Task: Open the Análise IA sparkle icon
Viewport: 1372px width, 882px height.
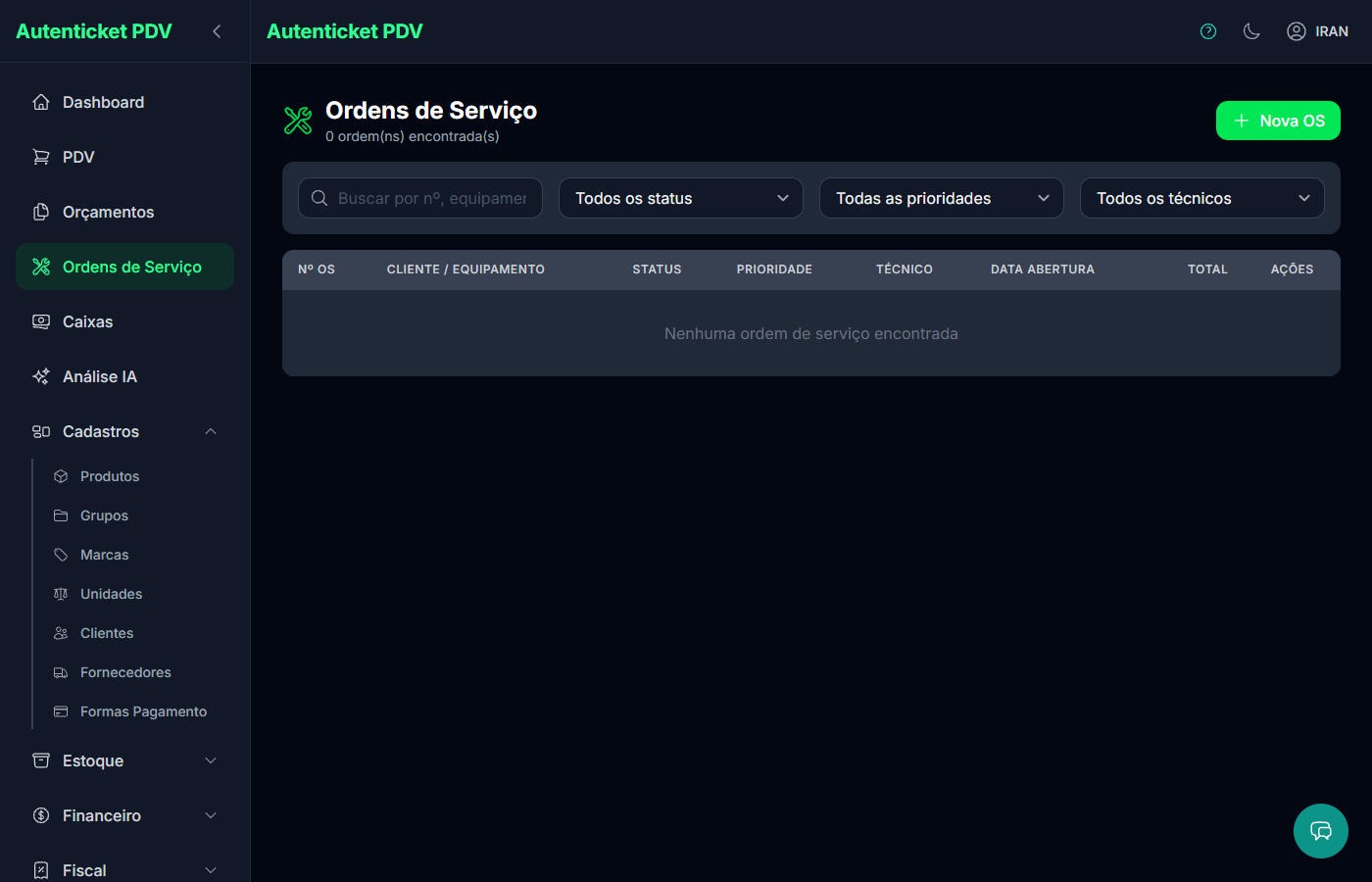Action: pyautogui.click(x=40, y=376)
